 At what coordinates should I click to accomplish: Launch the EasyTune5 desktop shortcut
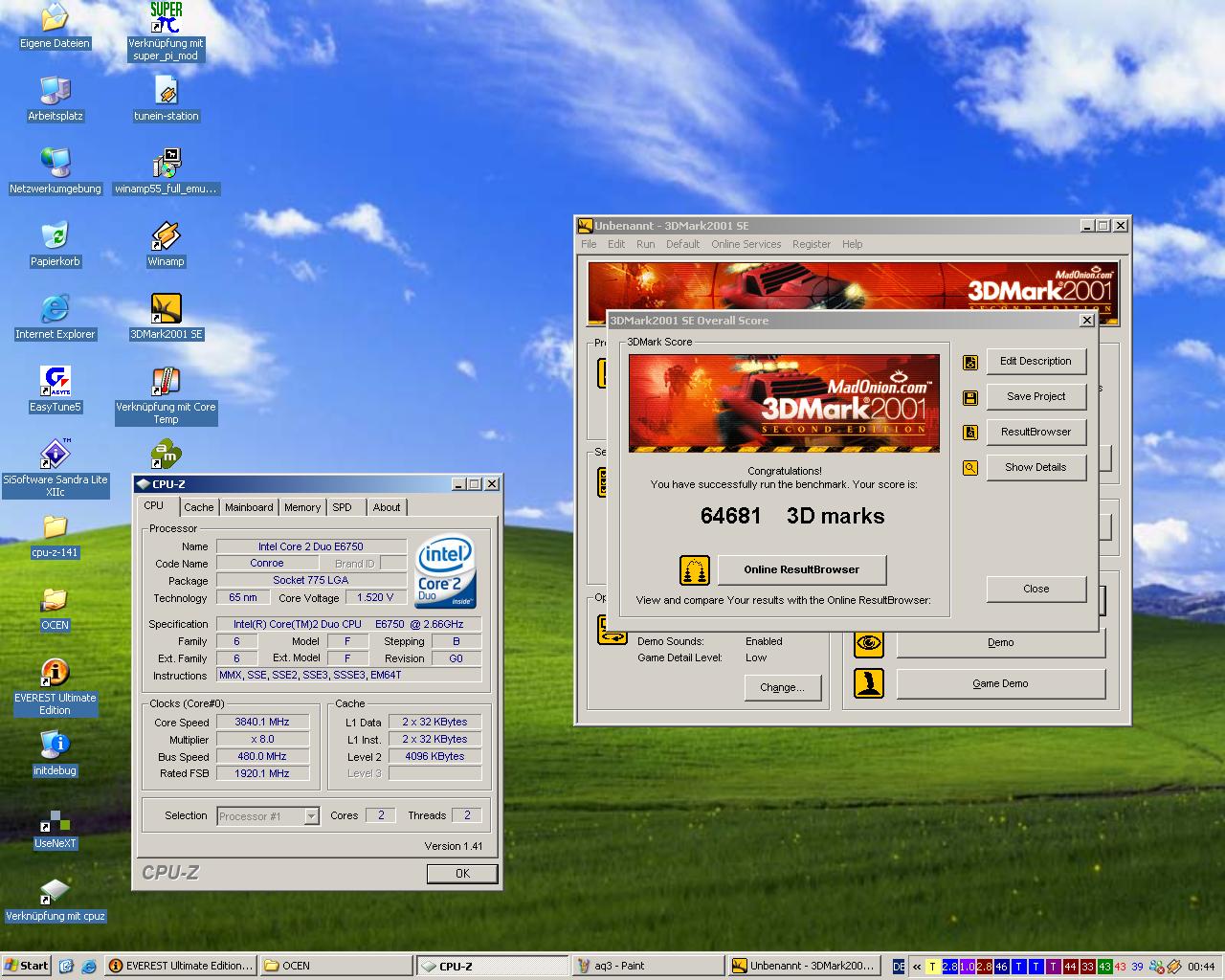55,382
